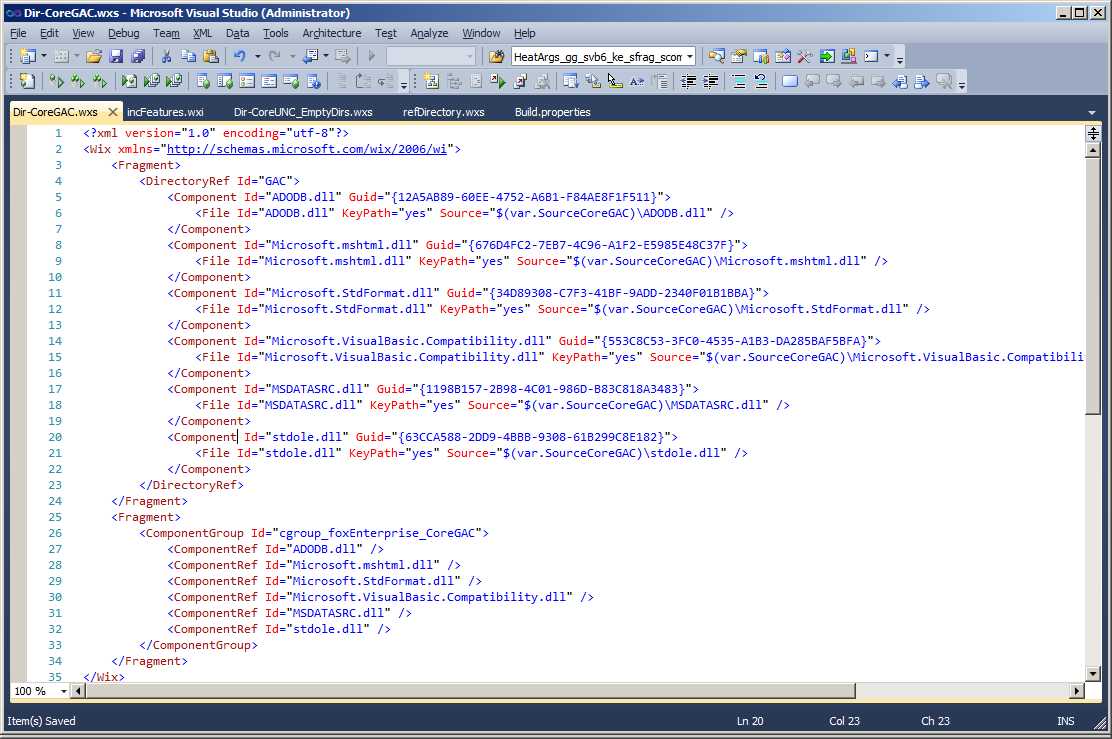1112x739 pixels.
Task: Click the Comment Selection lines icon
Action: [738, 82]
